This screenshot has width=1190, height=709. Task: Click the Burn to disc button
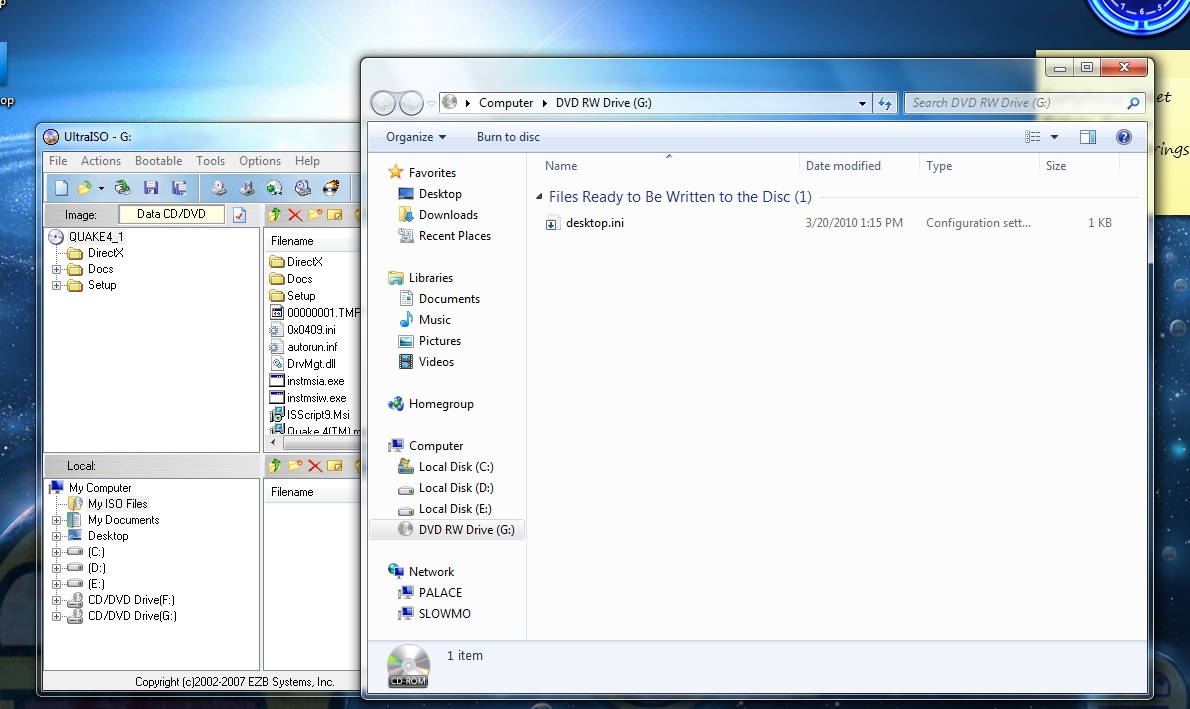click(x=508, y=137)
